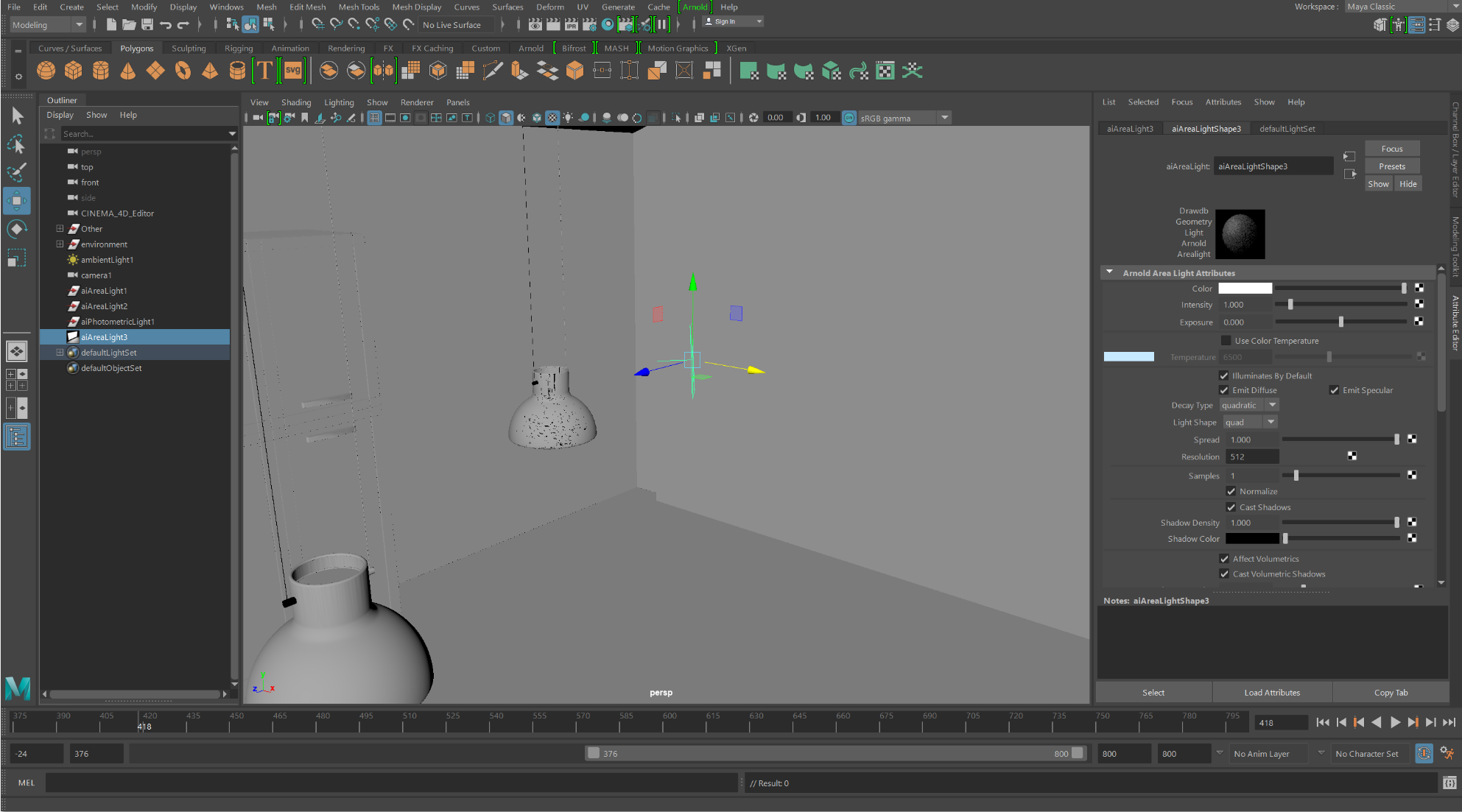Play the timeline forwards
The image size is (1462, 812).
coord(1395,722)
